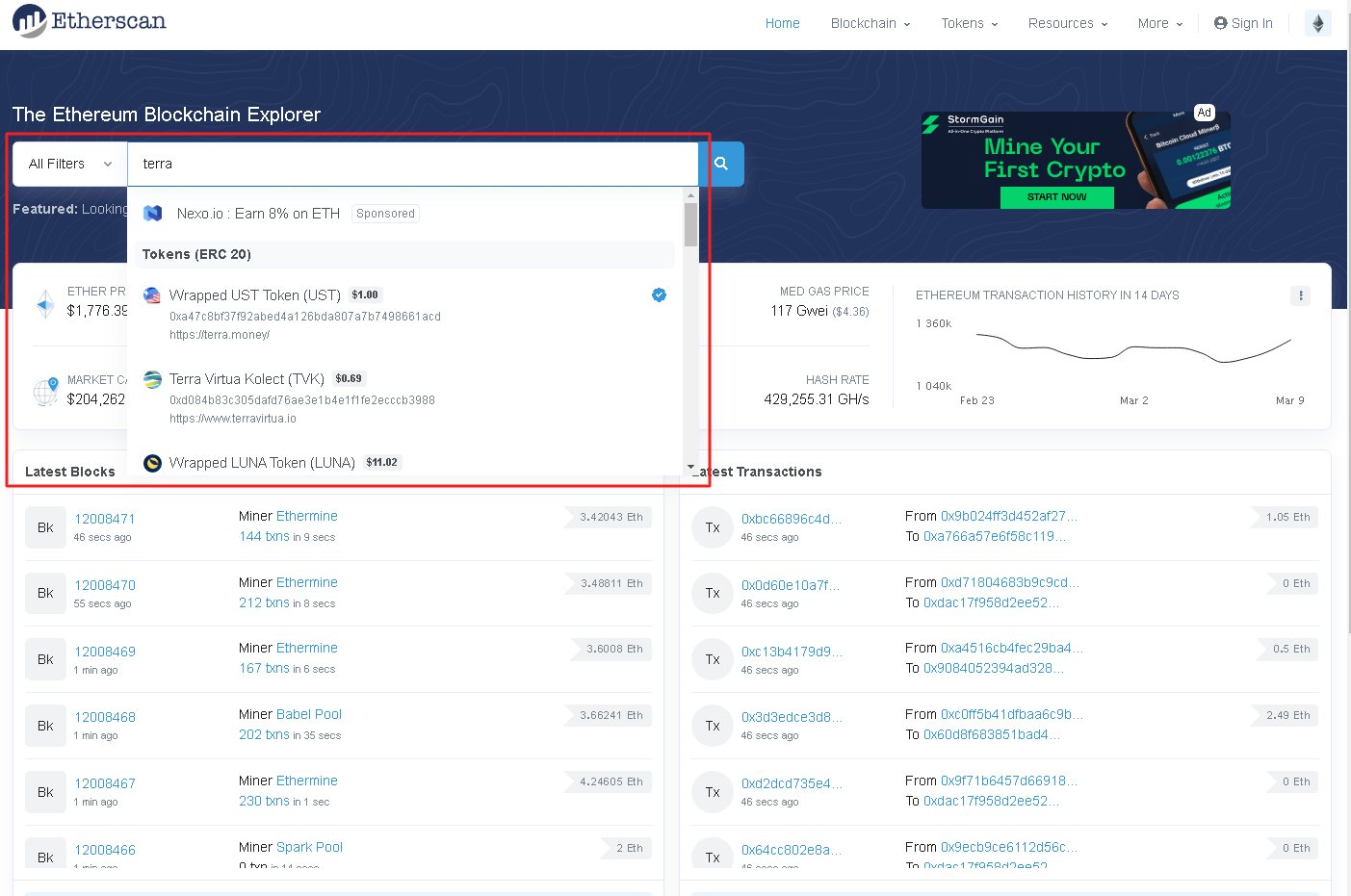Click the Market Cap globe icon
The height and width of the screenshot is (896, 1351).
[45, 392]
